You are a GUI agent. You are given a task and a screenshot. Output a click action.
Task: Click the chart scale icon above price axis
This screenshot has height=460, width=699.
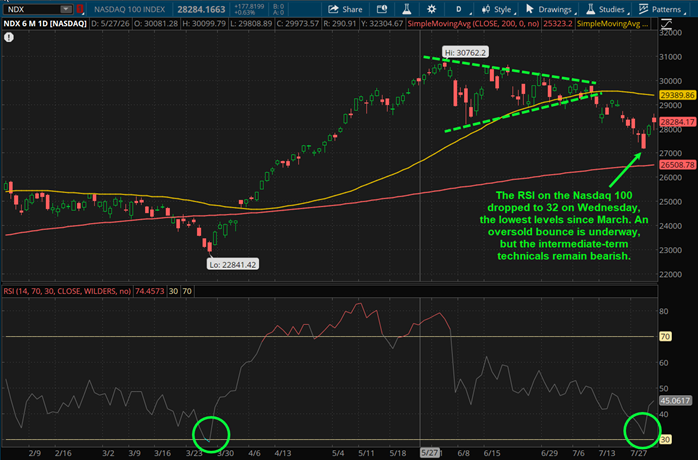pos(666,24)
